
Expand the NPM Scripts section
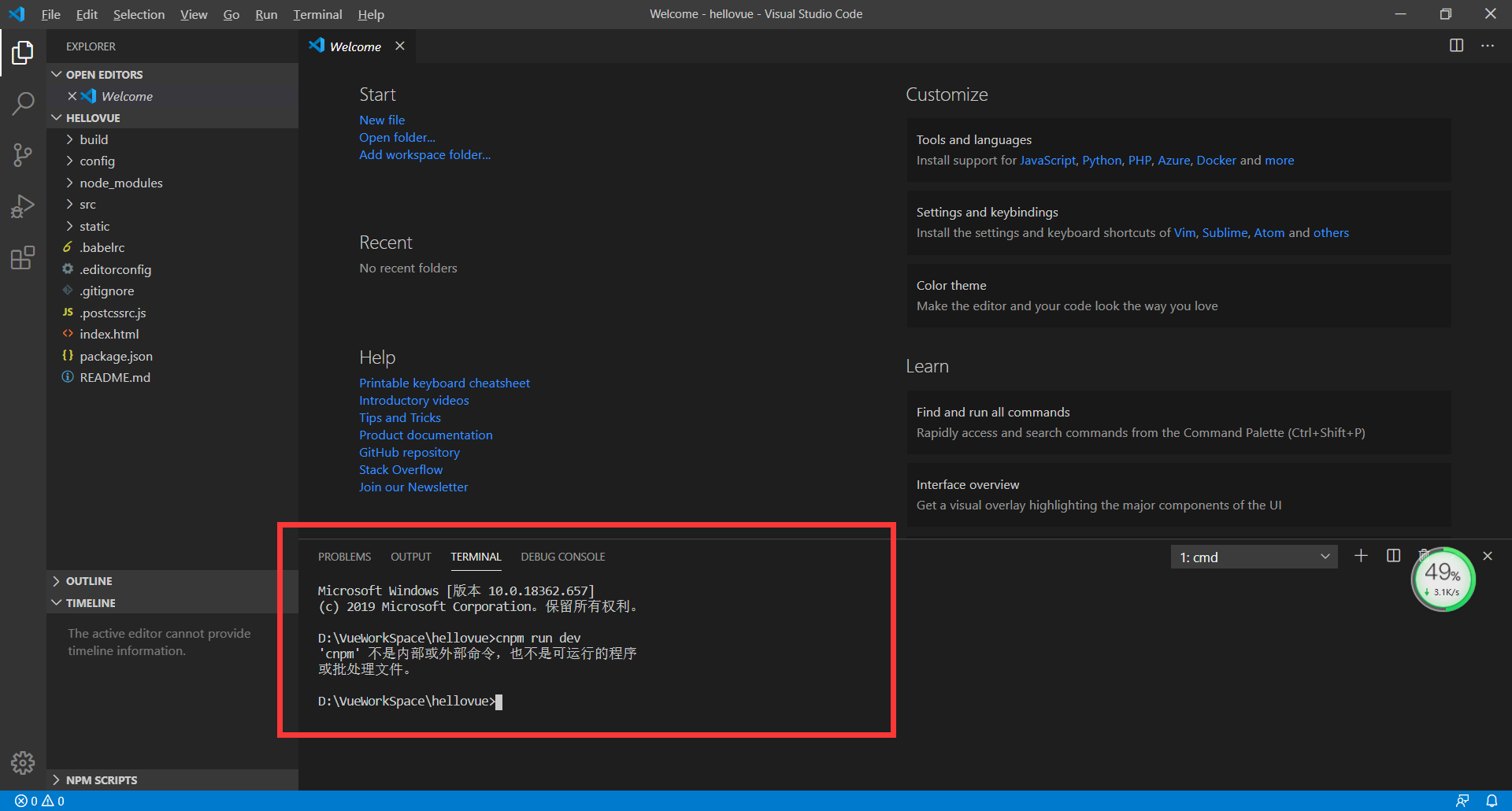click(172, 780)
